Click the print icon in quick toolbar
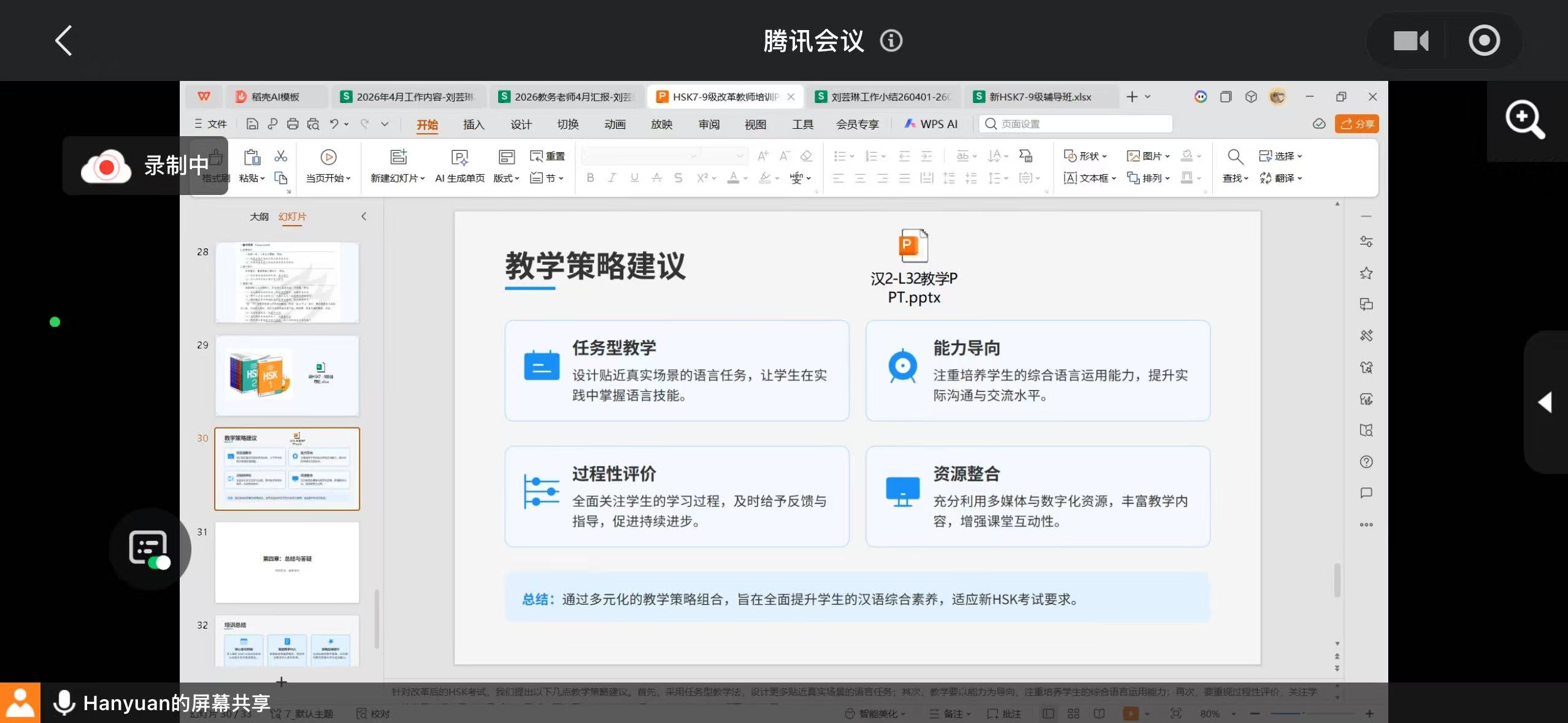 [x=293, y=124]
